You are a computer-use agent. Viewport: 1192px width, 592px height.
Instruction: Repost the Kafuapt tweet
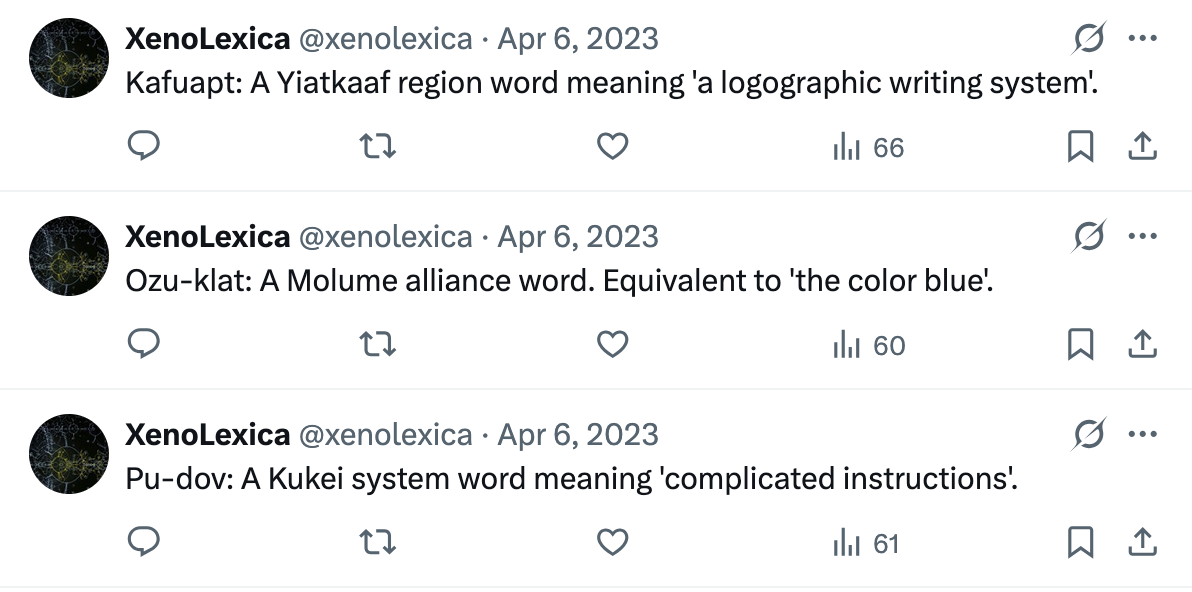click(x=378, y=146)
